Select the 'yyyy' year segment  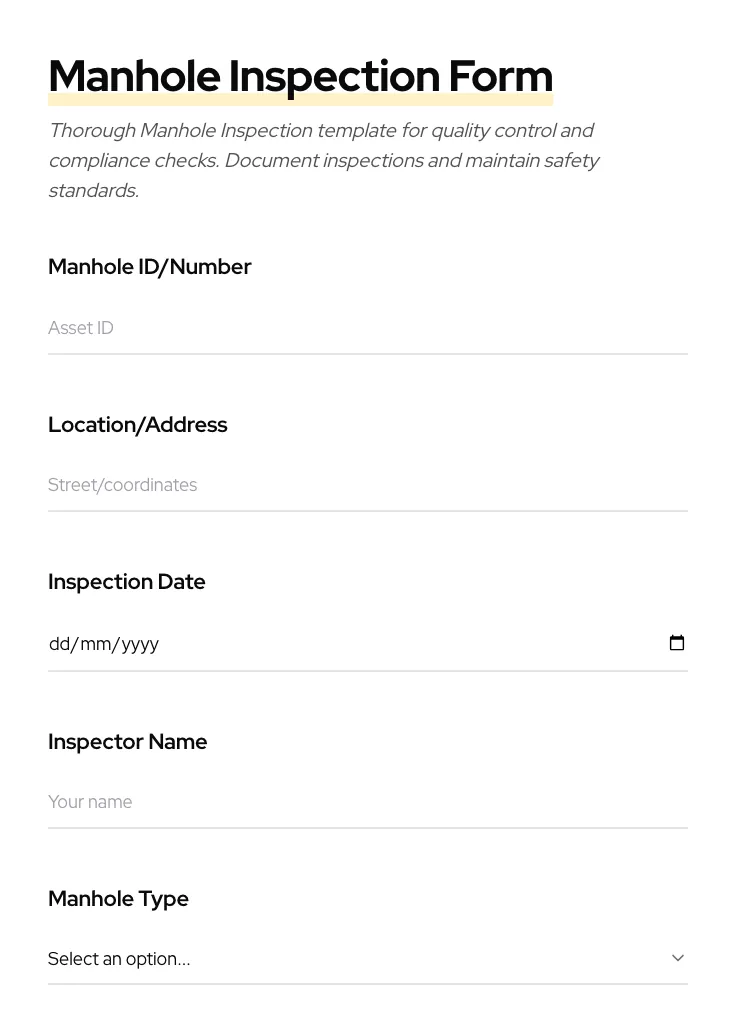(x=140, y=644)
